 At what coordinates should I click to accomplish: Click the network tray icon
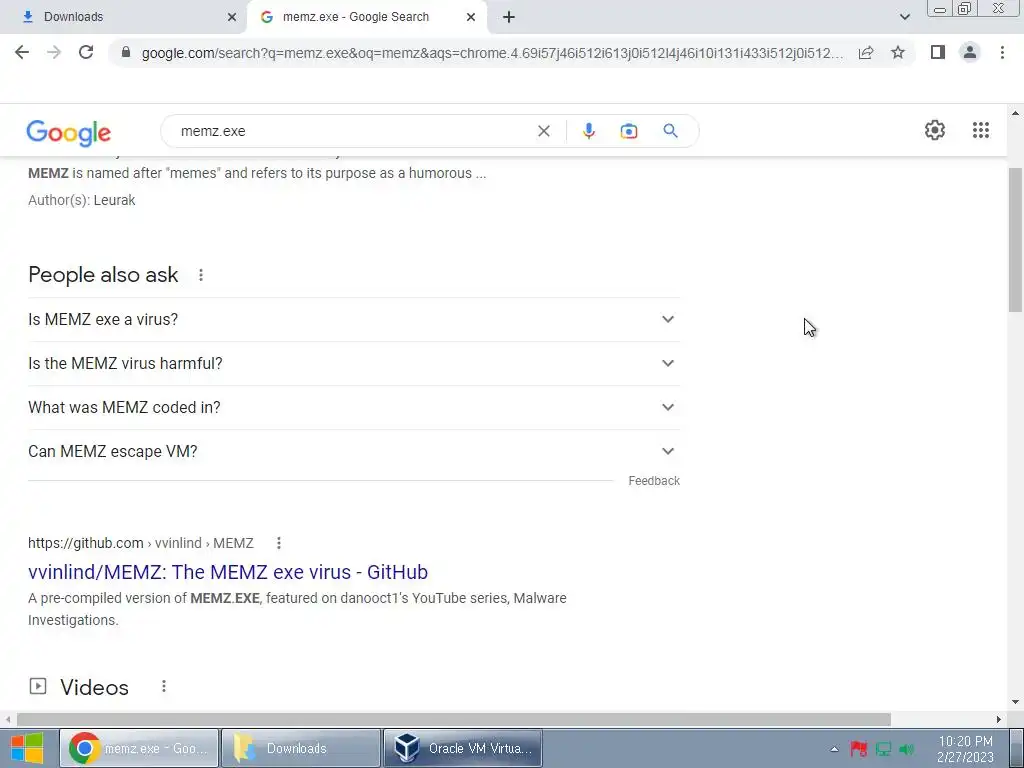pyautogui.click(x=883, y=749)
